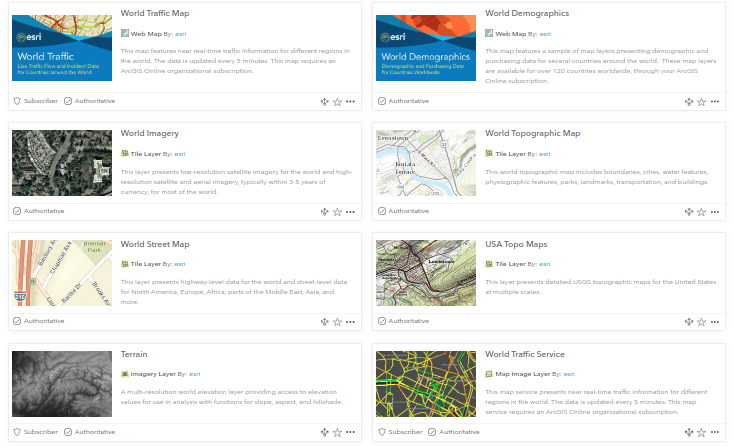Viewport: 734px width, 447px height.
Task: Star the USA Topo Maps item
Action: (x=702, y=322)
